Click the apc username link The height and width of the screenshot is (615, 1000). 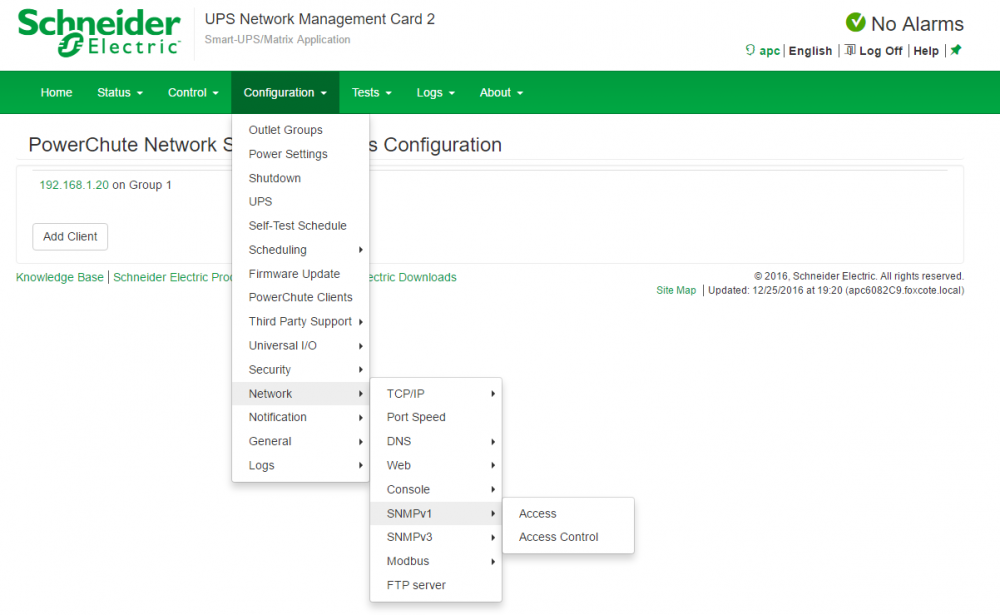[770, 51]
